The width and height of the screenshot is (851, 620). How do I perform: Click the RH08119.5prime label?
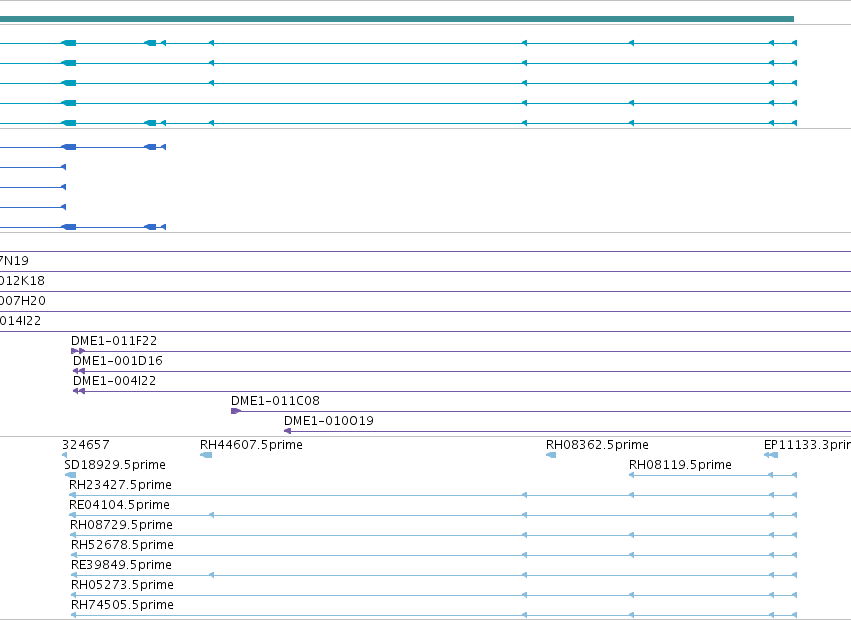(680, 465)
